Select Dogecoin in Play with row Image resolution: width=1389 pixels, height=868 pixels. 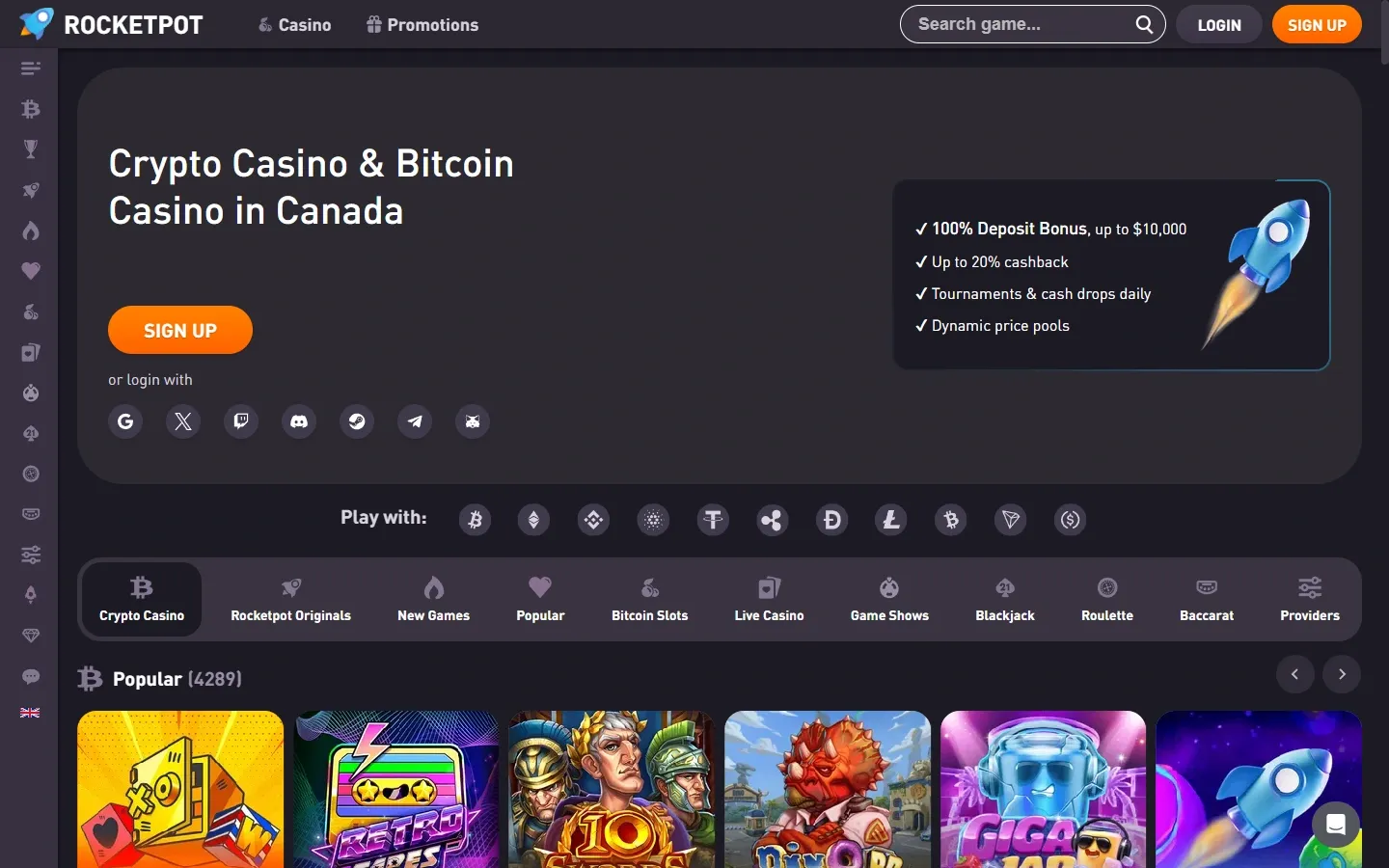tap(831, 521)
